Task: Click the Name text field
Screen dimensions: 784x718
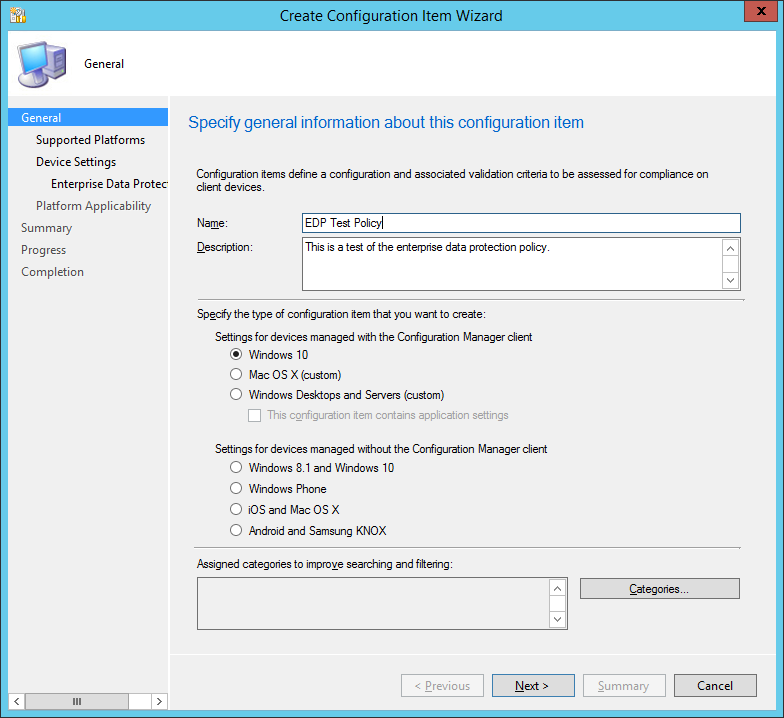Action: coord(521,223)
